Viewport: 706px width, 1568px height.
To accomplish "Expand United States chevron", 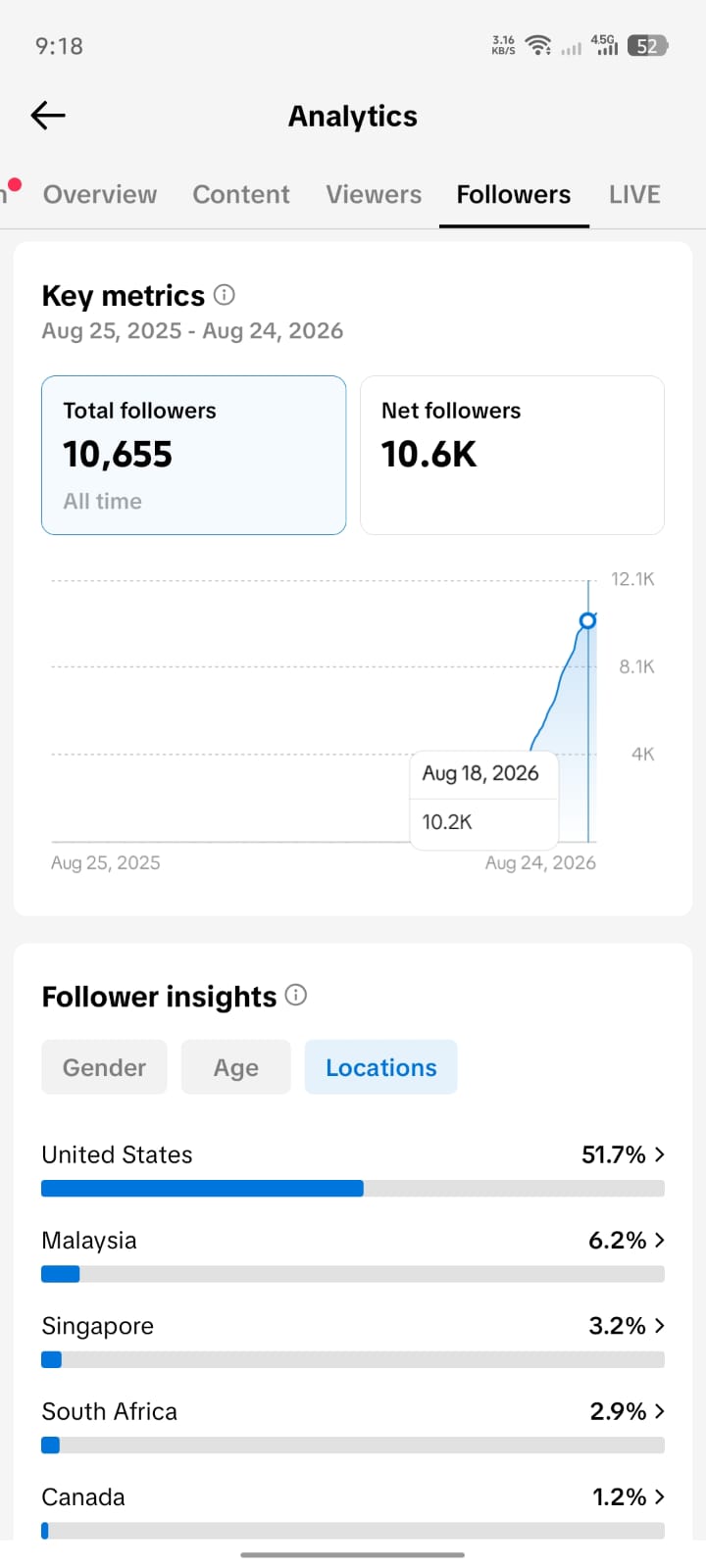I will click(x=659, y=1154).
